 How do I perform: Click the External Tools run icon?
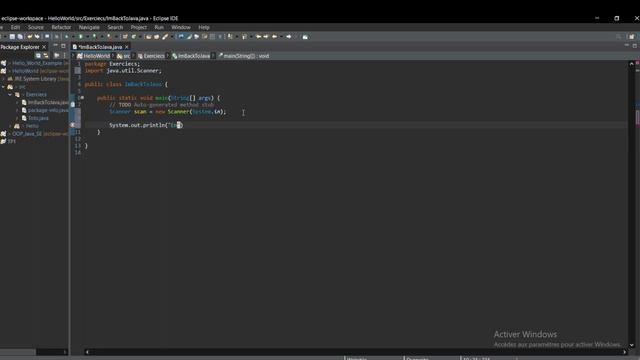click(109, 37)
